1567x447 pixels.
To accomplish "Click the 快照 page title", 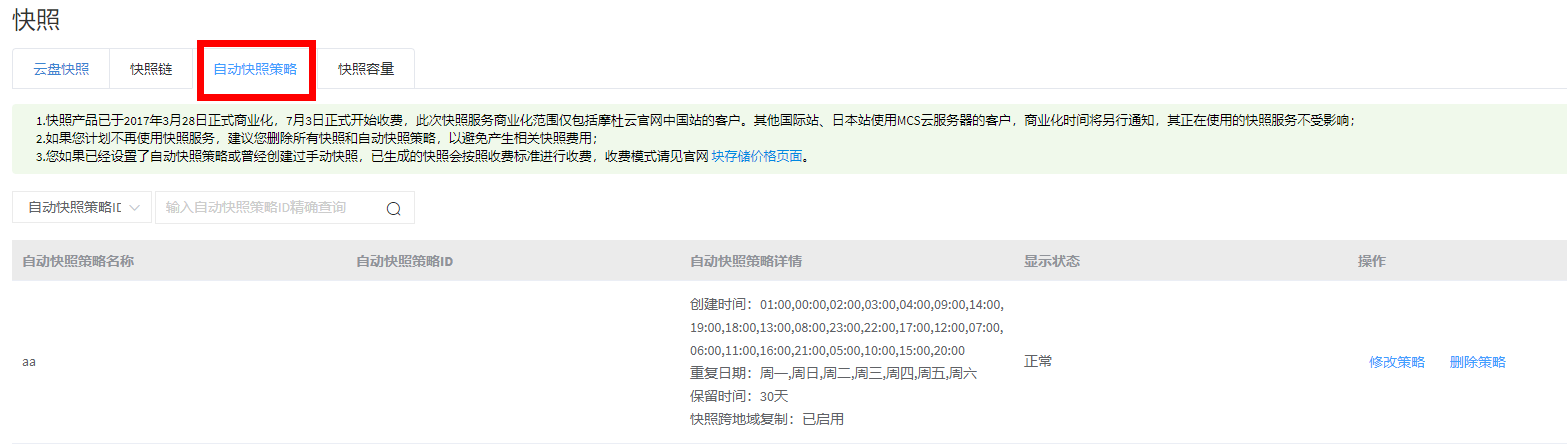I will pyautogui.click(x=36, y=20).
